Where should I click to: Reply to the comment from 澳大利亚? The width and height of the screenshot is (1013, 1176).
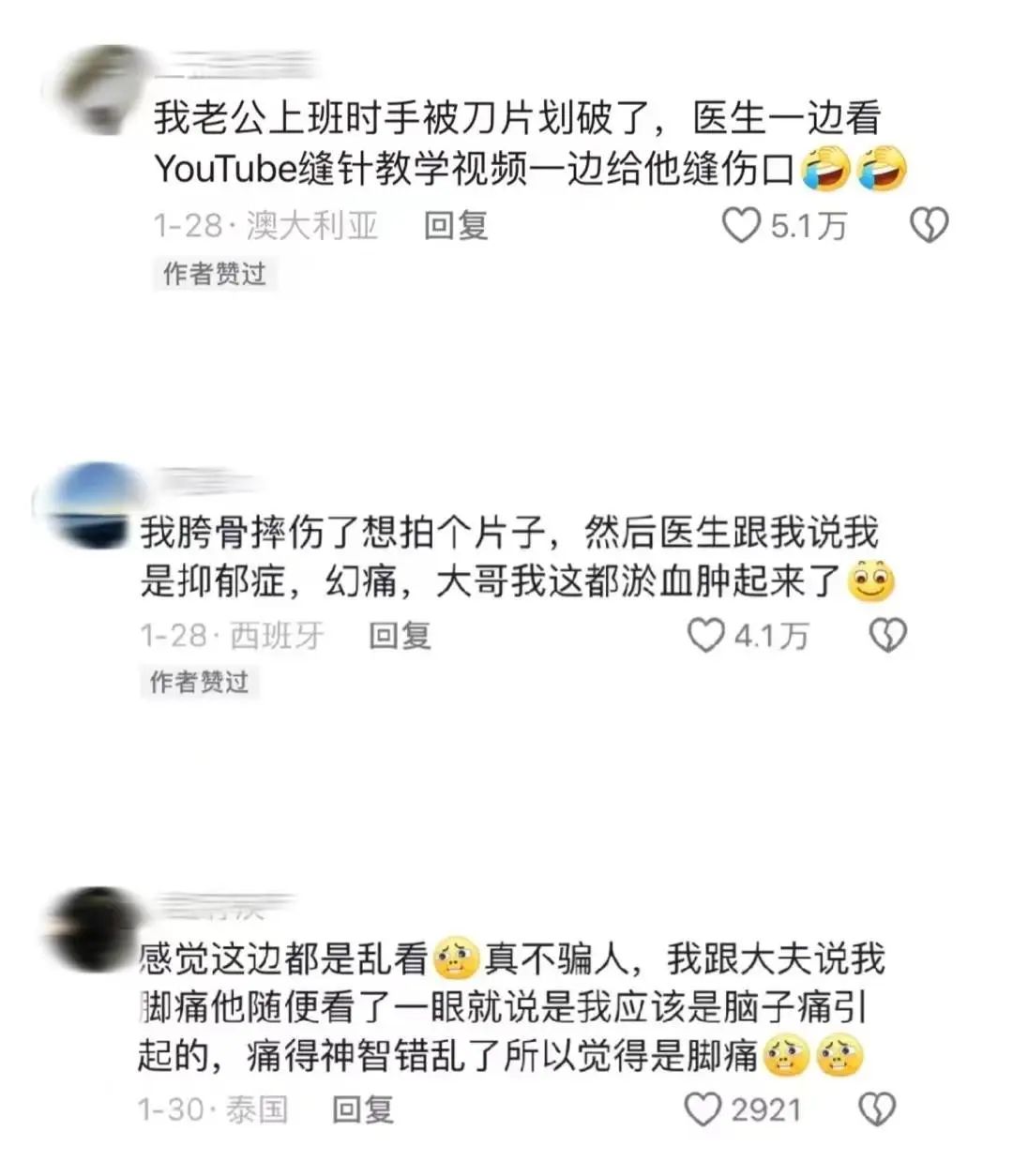pyautogui.click(x=456, y=226)
